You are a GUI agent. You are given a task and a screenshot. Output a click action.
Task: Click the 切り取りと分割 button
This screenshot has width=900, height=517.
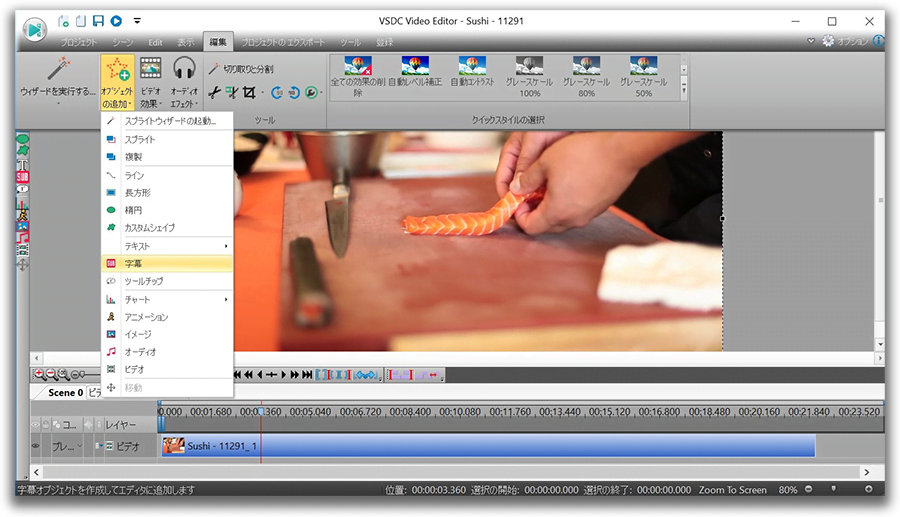pyautogui.click(x=243, y=68)
